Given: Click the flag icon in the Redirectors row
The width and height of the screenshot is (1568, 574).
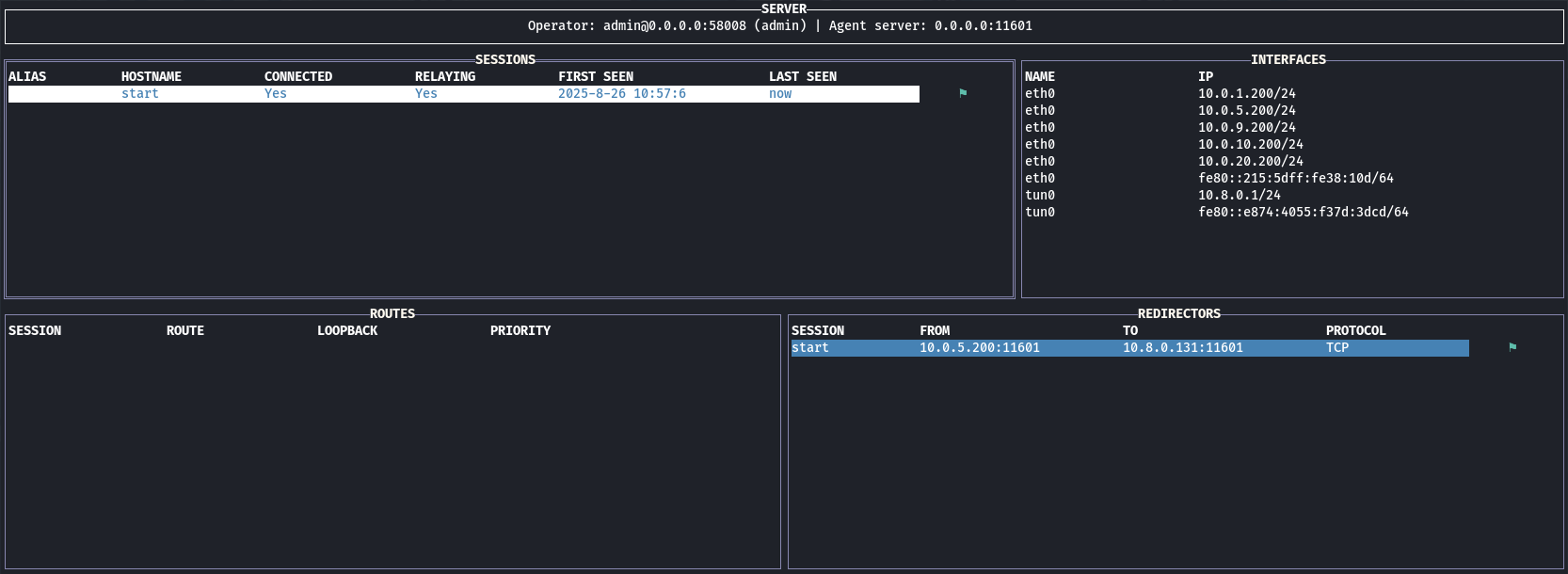Looking at the screenshot, I should (1512, 347).
